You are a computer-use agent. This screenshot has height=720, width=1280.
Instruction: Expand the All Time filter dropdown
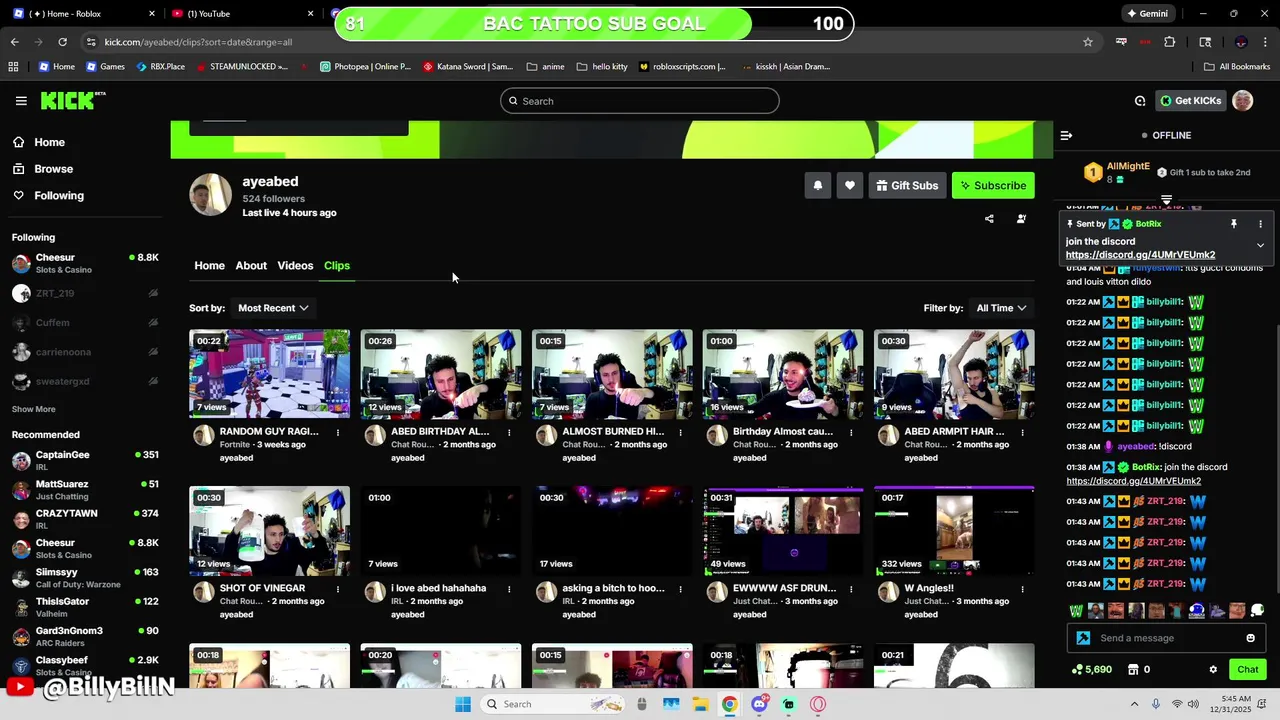pyautogui.click(x=1001, y=308)
